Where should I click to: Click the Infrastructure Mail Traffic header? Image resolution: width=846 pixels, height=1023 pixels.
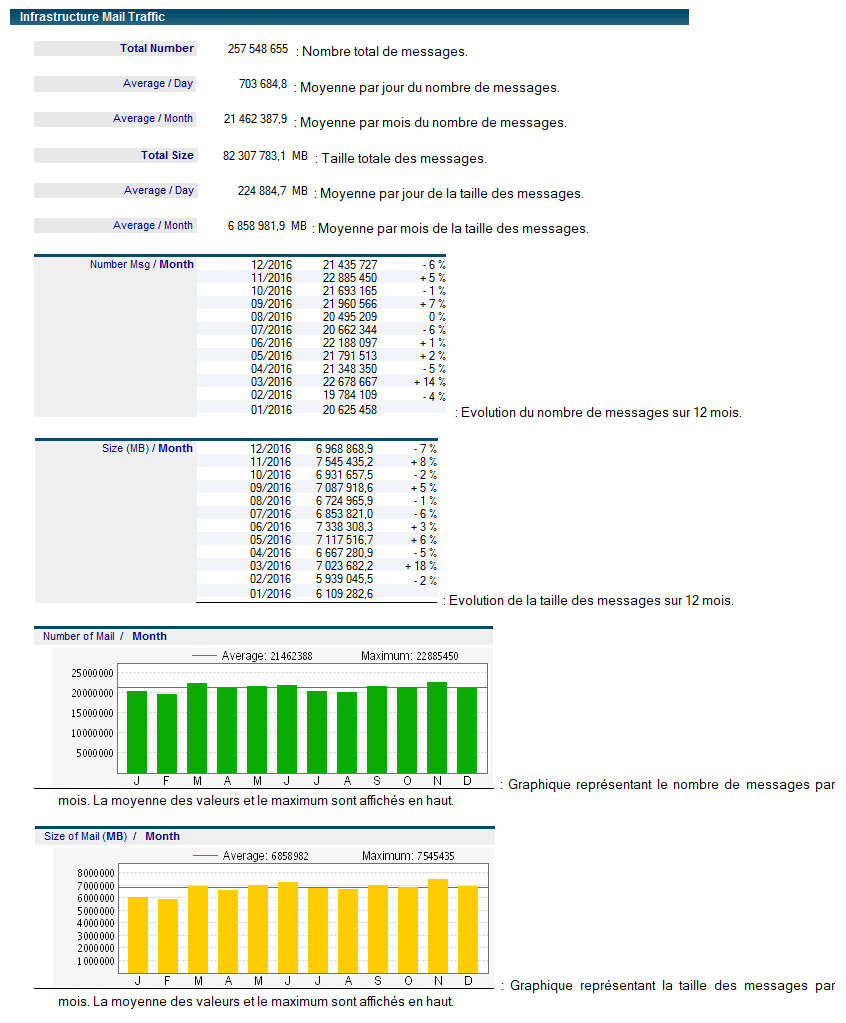(x=349, y=17)
